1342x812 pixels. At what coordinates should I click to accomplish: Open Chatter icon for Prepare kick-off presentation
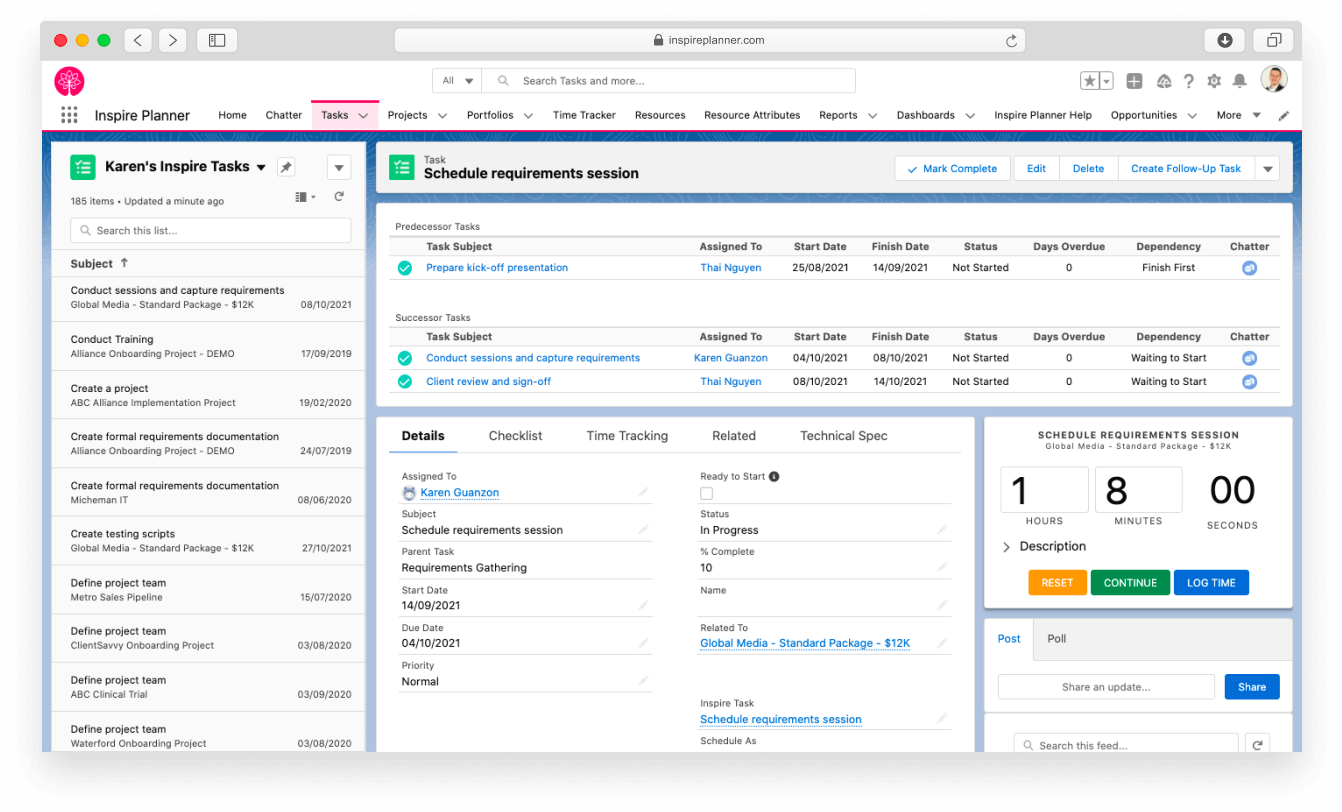click(x=1249, y=268)
